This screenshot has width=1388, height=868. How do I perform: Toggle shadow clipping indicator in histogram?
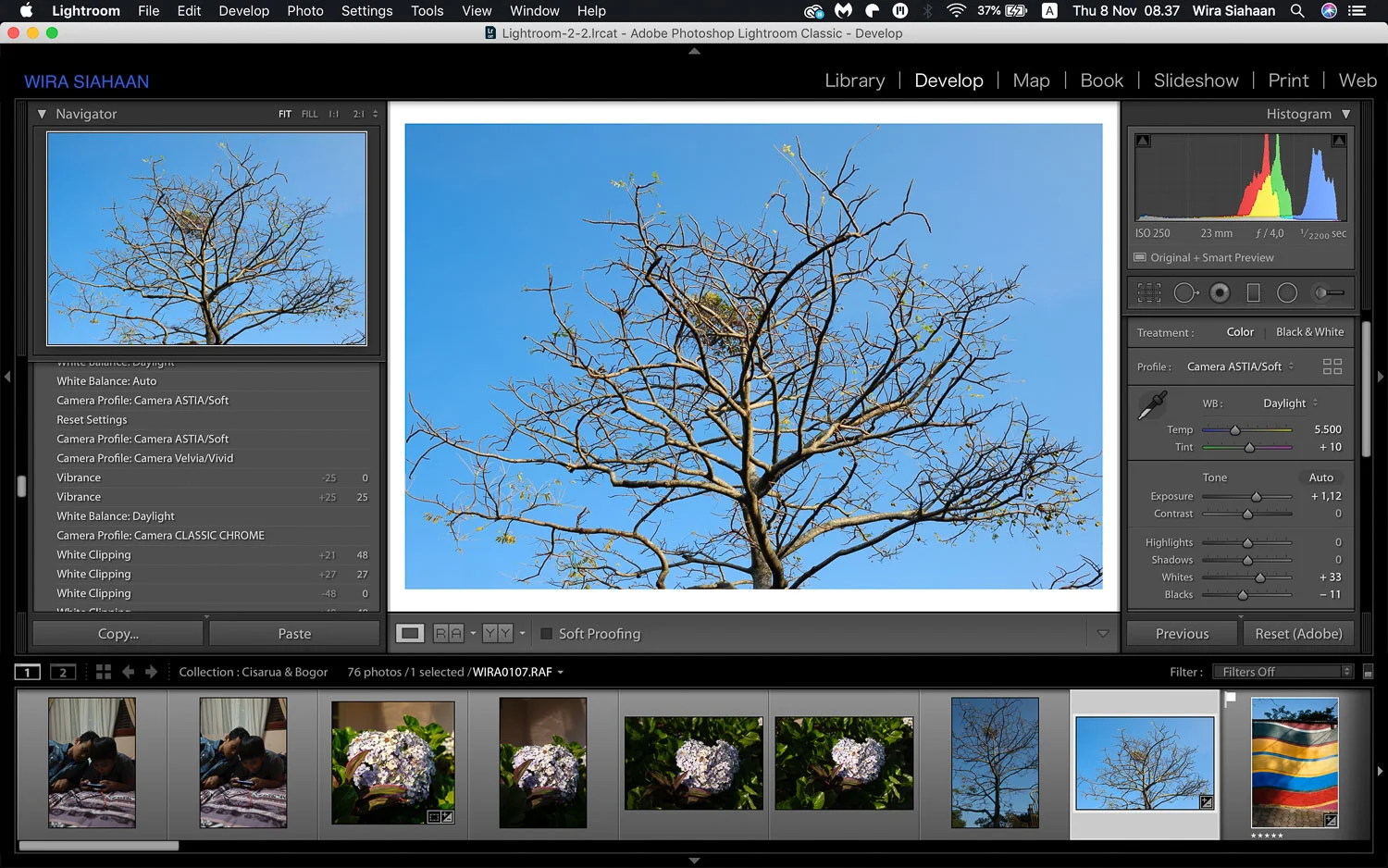point(1143,141)
